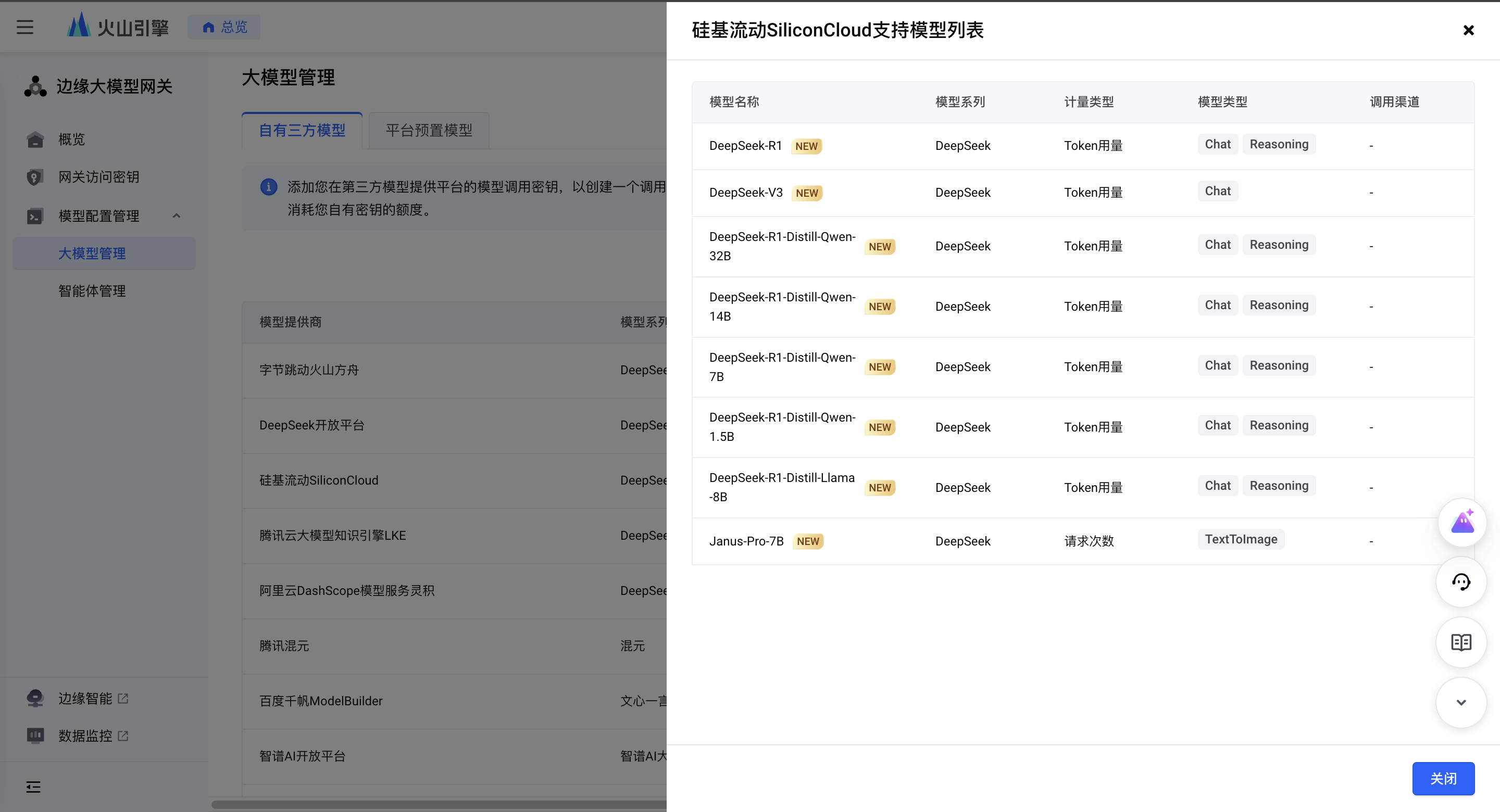Collapse floating tools with chevron button

pyautogui.click(x=1461, y=703)
